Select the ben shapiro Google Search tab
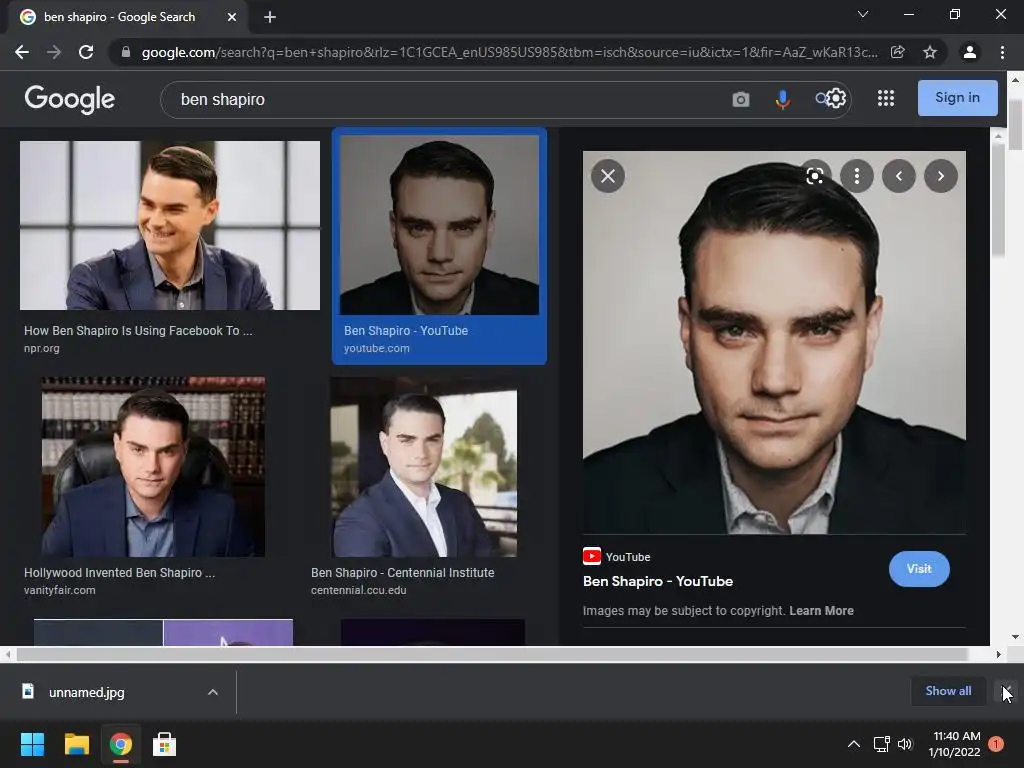The image size is (1024, 768). point(128,17)
